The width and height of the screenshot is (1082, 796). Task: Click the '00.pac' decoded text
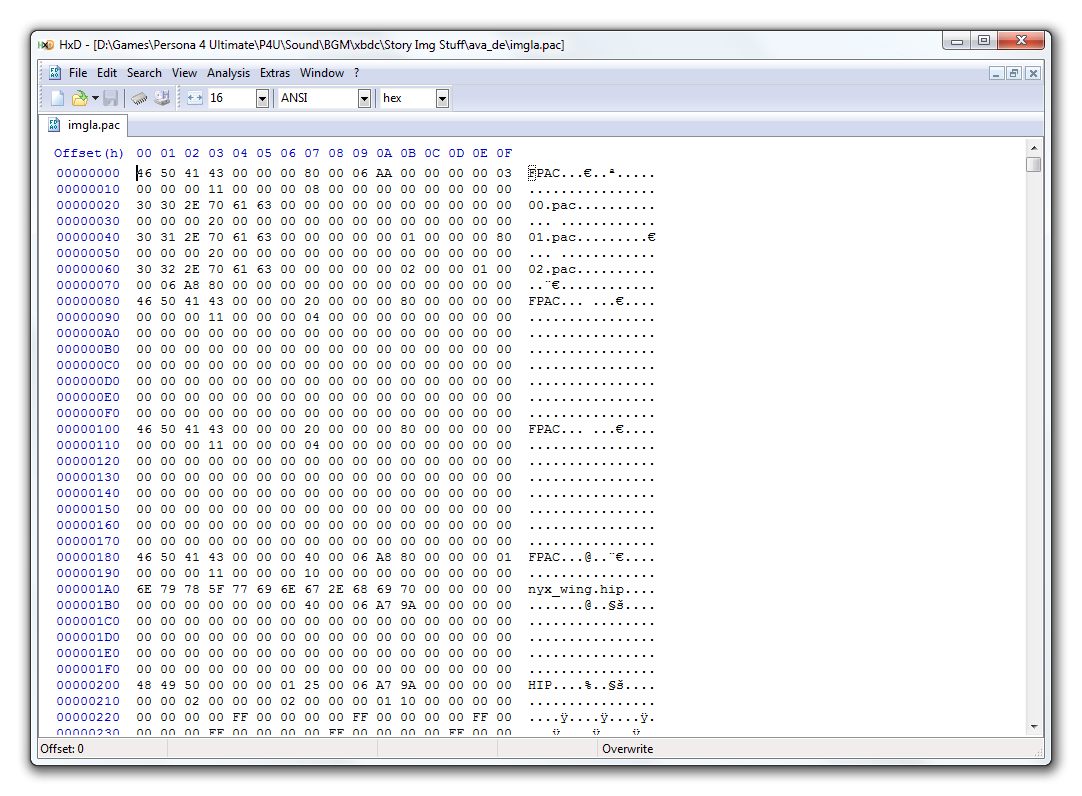pos(552,206)
